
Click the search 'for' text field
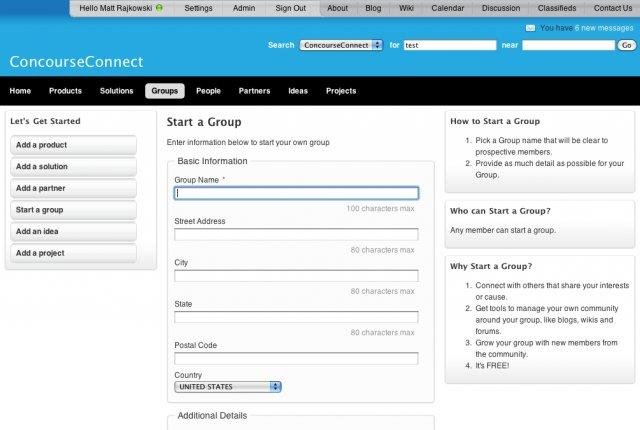[450, 45]
